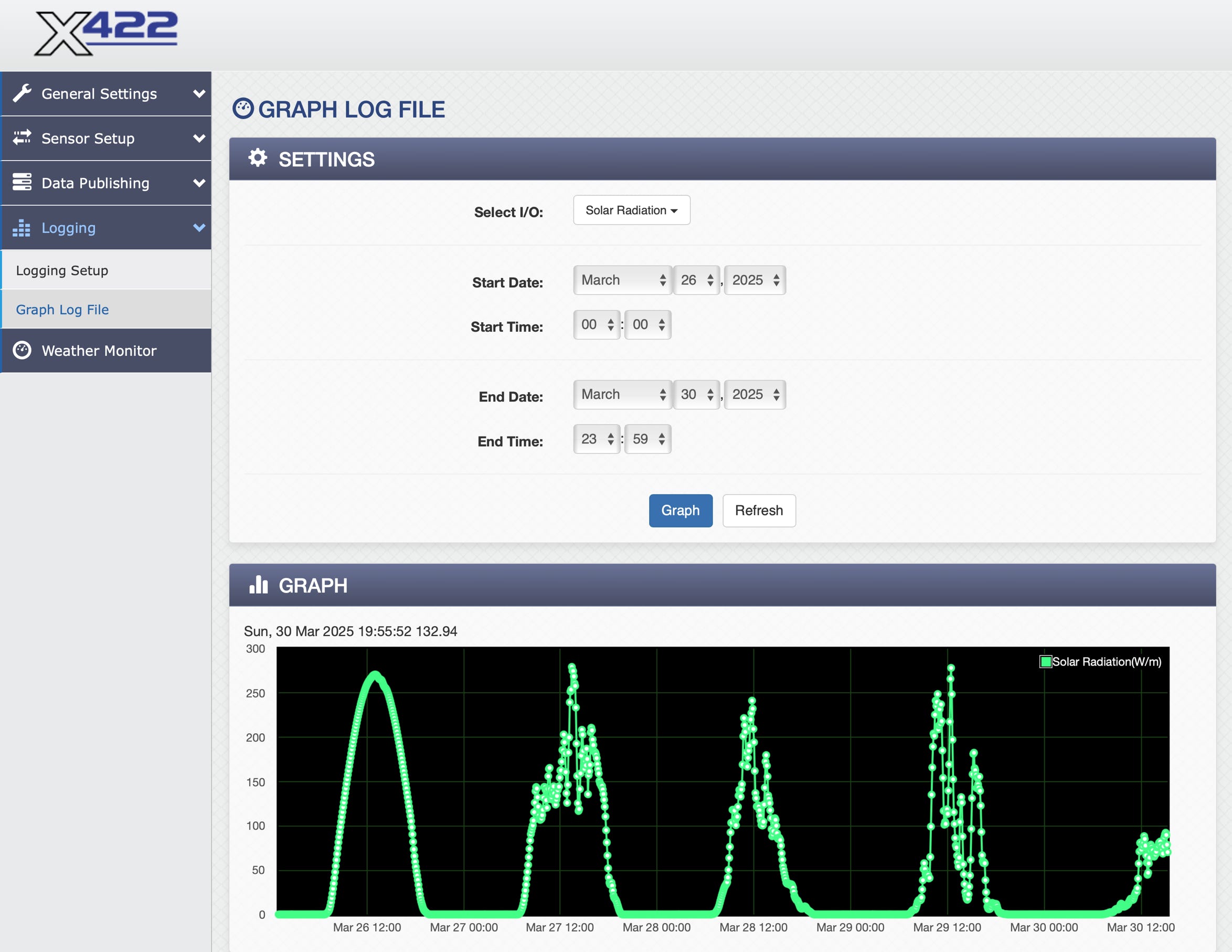Viewport: 1232px width, 952px height.
Task: Click the Data Publishing server icon
Action: (x=22, y=182)
